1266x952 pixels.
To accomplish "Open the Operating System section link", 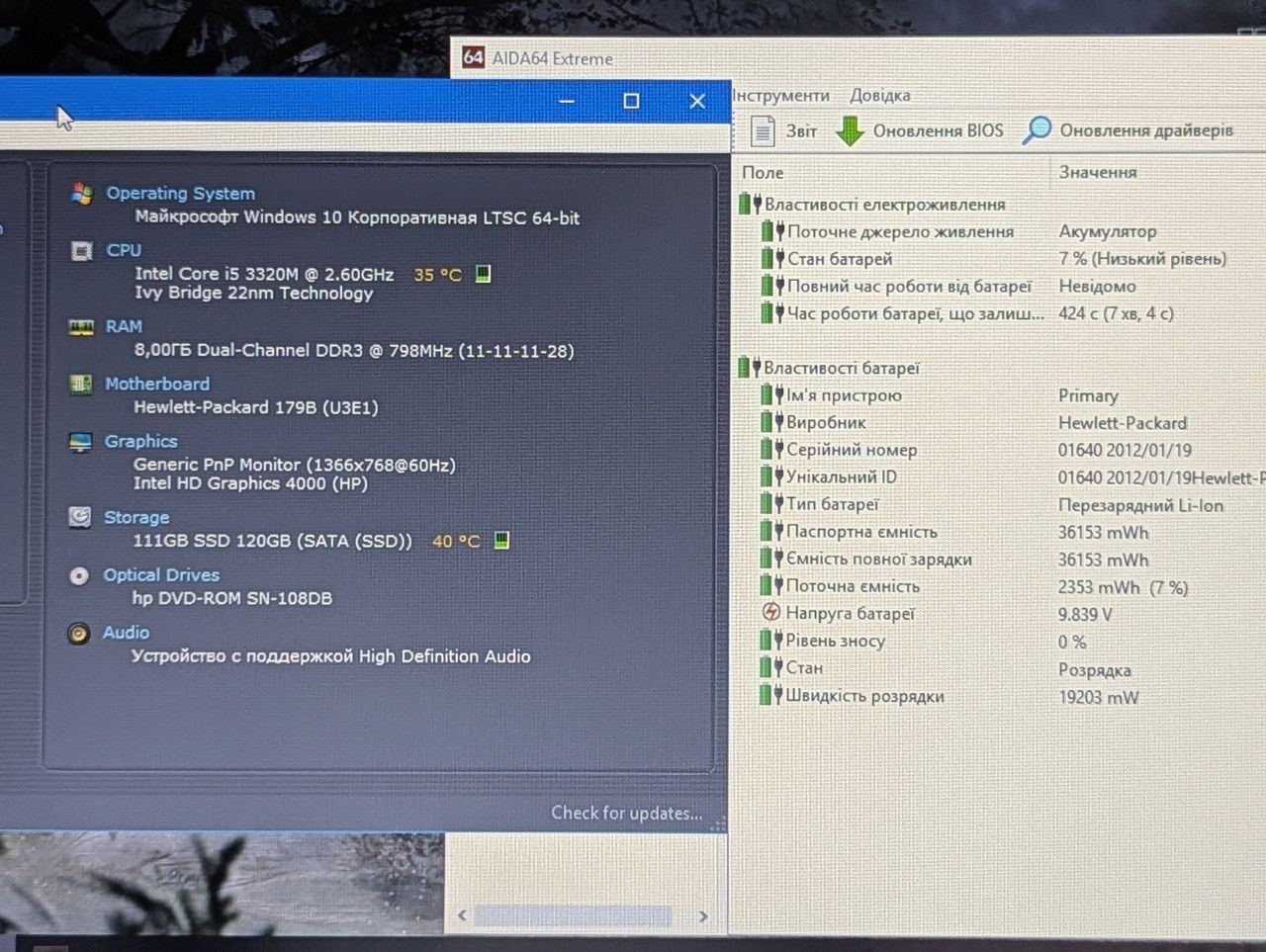I will tap(181, 194).
